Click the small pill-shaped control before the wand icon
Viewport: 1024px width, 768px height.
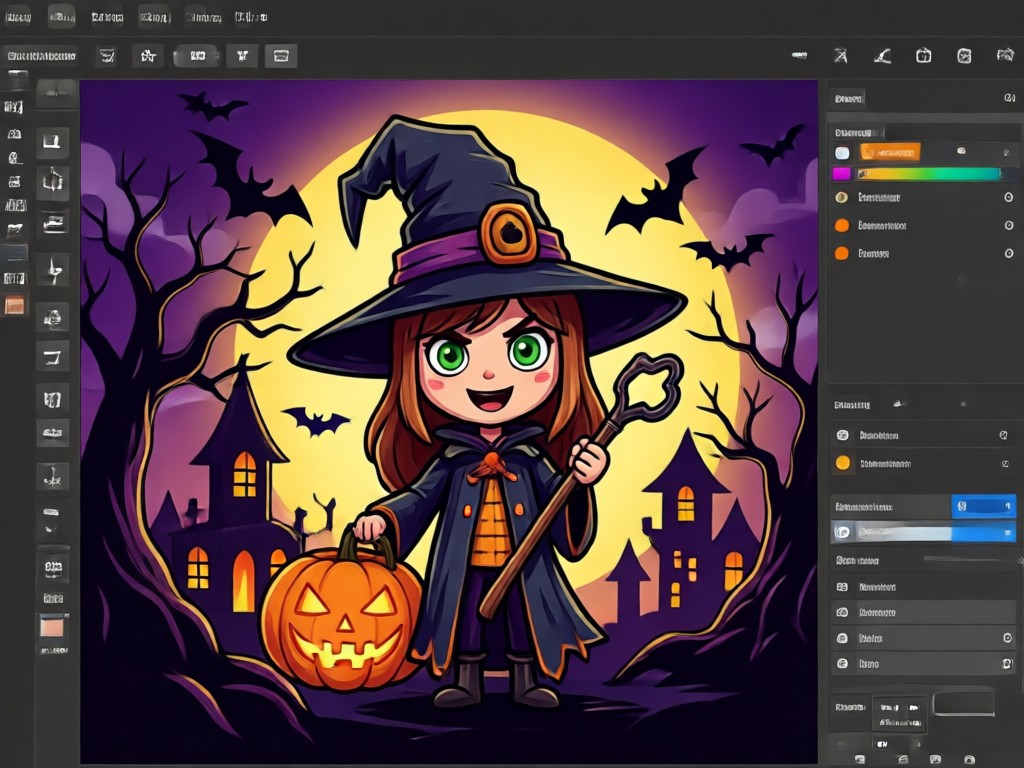[x=799, y=56]
